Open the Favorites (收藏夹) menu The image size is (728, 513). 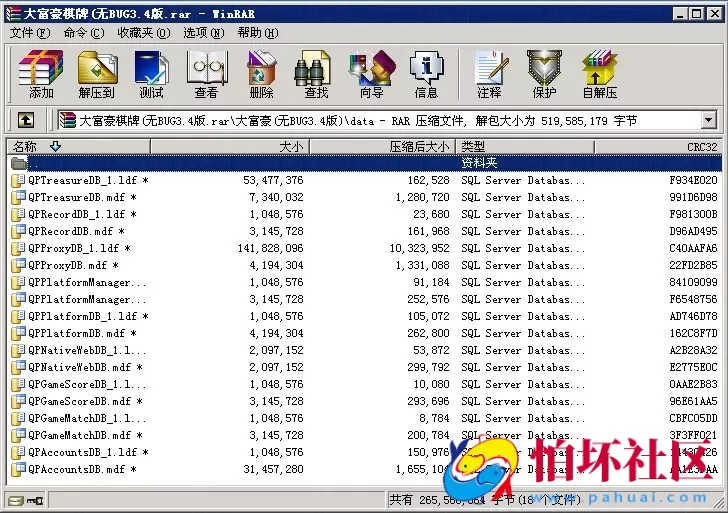pos(144,33)
